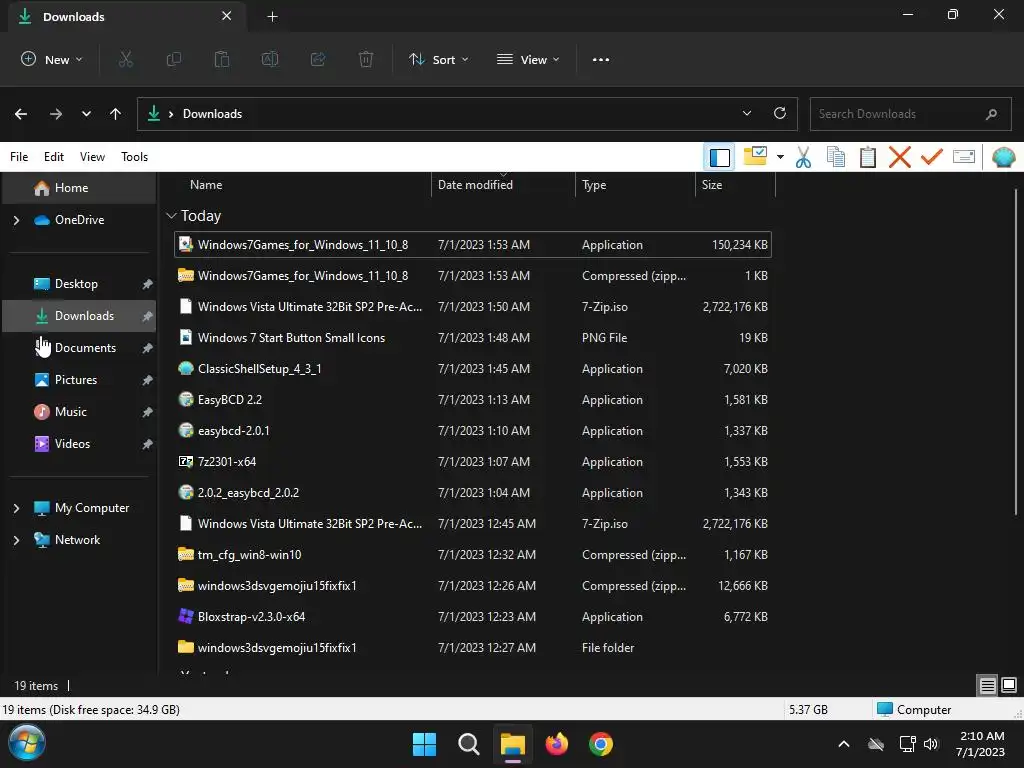The image size is (1024, 768).
Task: Select tm_cfg_win8-win10 zip file
Action: (x=473, y=555)
